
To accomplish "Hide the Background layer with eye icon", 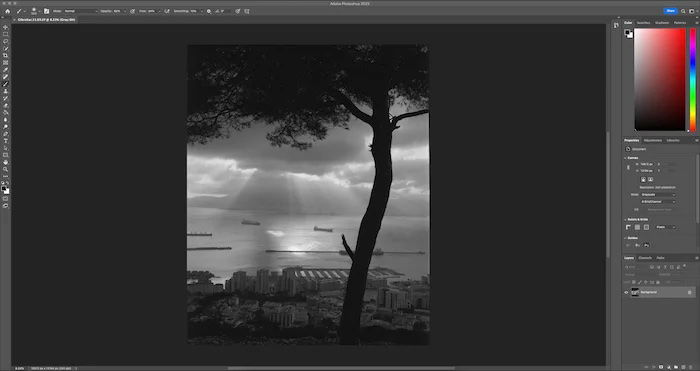I will [x=626, y=292].
